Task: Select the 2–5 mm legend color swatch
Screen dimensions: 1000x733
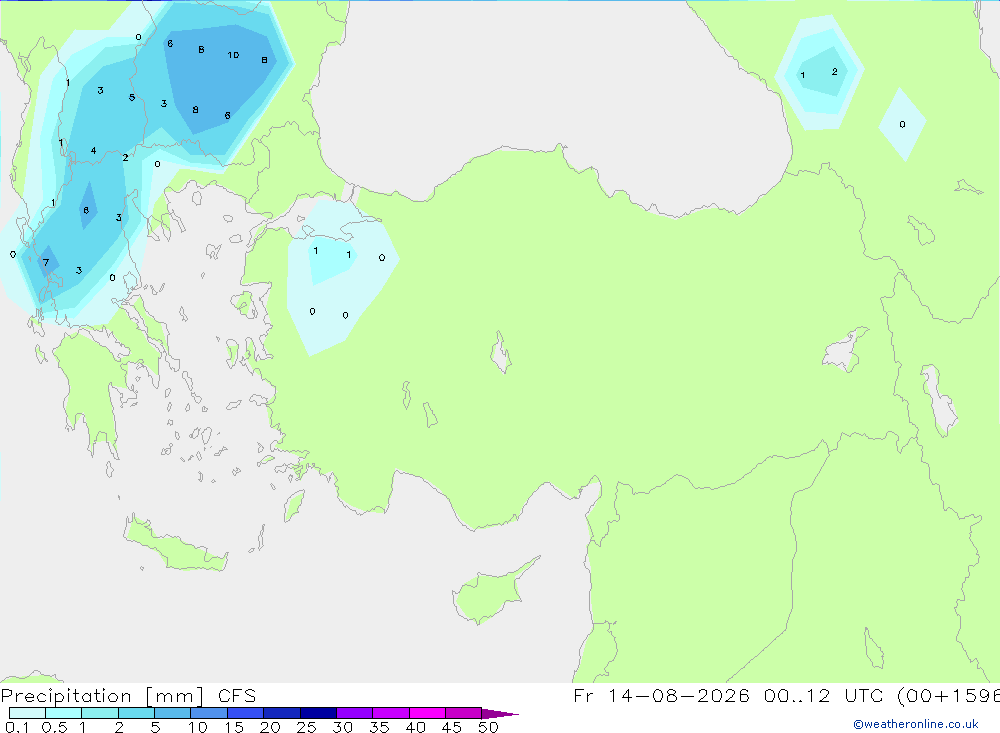Action: point(136,713)
